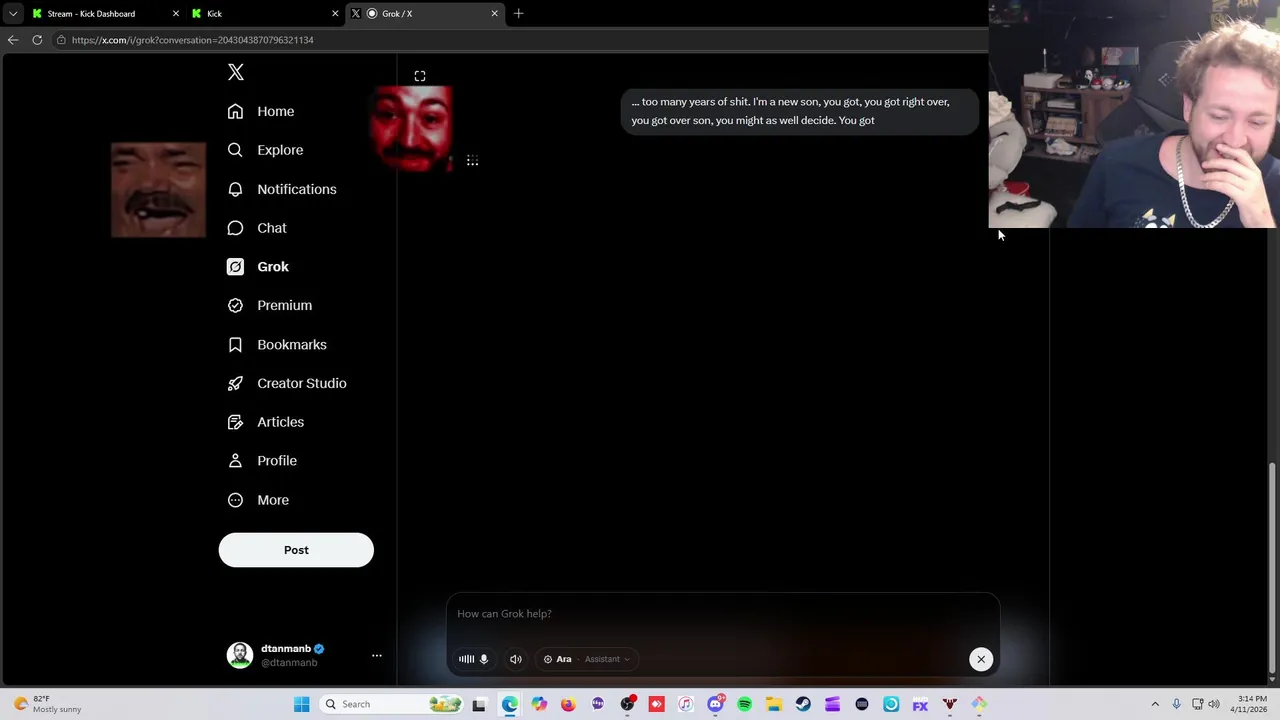Click the Post button
This screenshot has height=720, width=1280.
(x=296, y=550)
